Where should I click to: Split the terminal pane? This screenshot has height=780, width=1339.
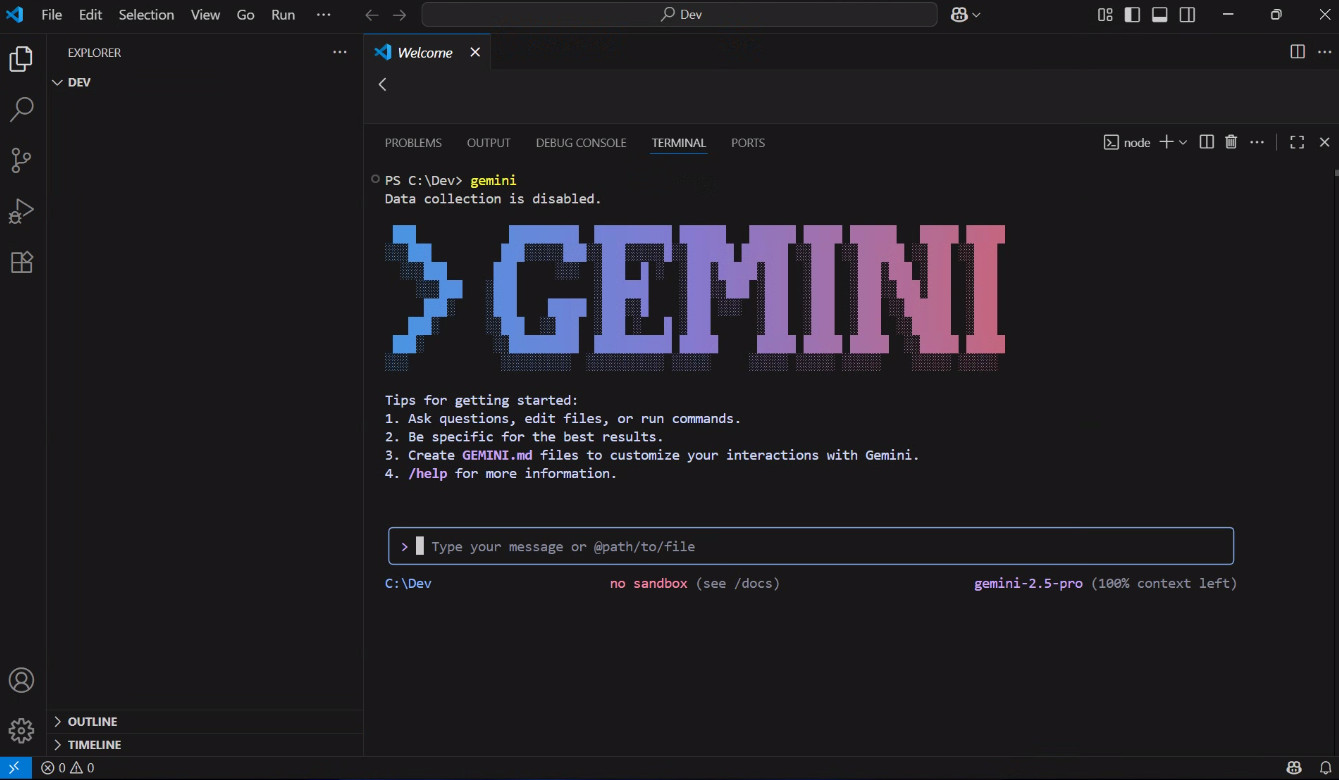[1206, 142]
